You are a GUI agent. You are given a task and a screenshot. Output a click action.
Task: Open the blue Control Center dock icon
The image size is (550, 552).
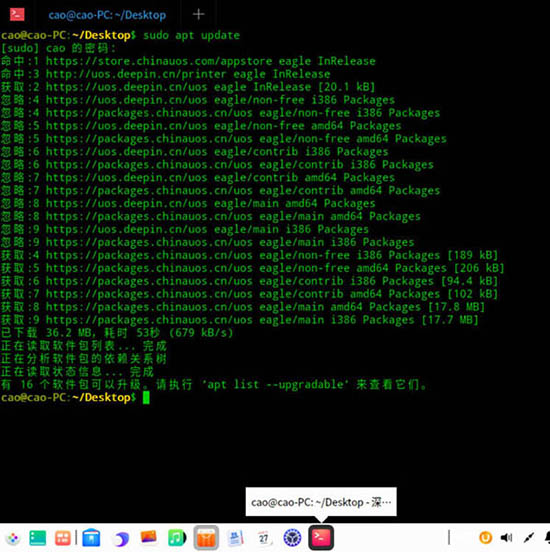pos(292,538)
